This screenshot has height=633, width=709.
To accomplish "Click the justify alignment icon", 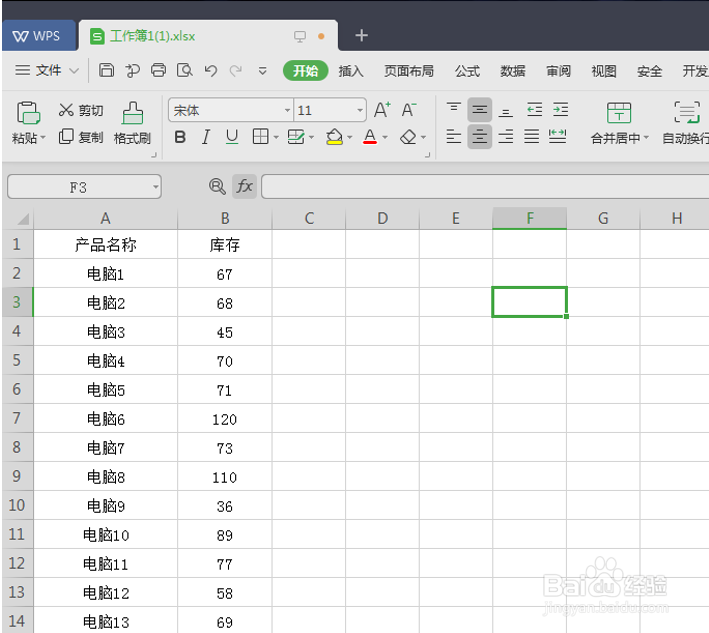I will click(x=532, y=136).
